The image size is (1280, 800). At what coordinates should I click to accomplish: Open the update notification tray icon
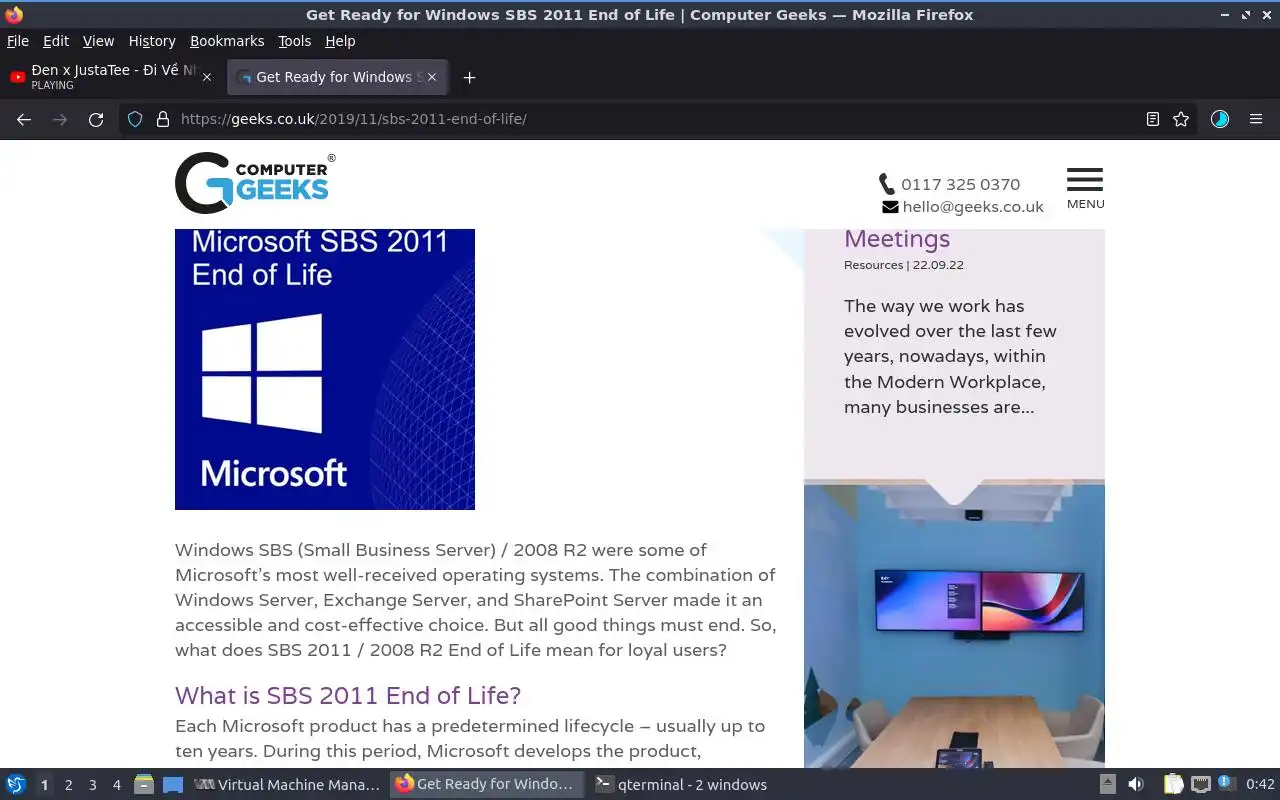(1226, 784)
